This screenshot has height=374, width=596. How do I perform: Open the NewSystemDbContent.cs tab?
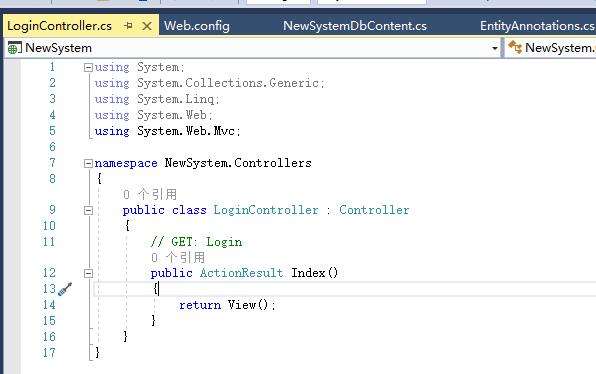point(355,26)
